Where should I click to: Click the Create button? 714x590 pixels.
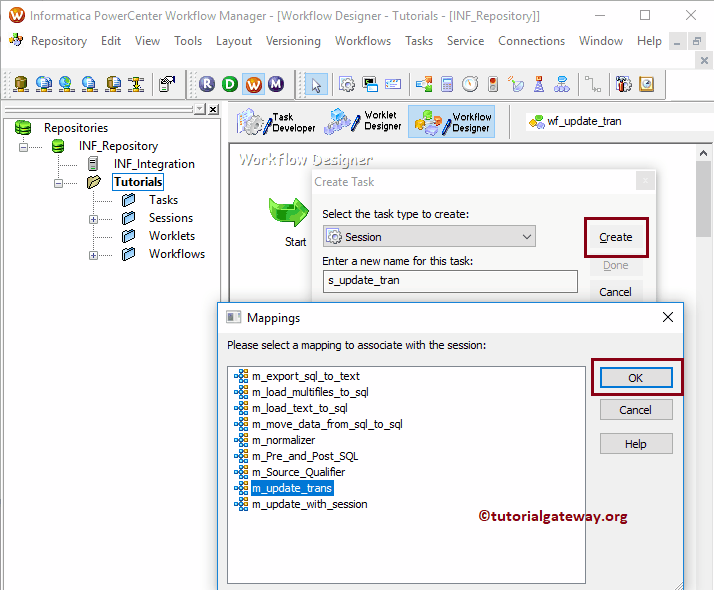616,237
